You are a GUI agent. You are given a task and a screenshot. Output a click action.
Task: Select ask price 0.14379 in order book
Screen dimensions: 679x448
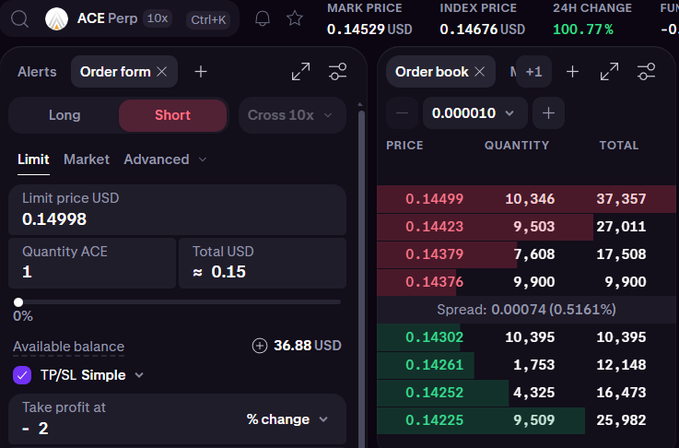(434, 255)
